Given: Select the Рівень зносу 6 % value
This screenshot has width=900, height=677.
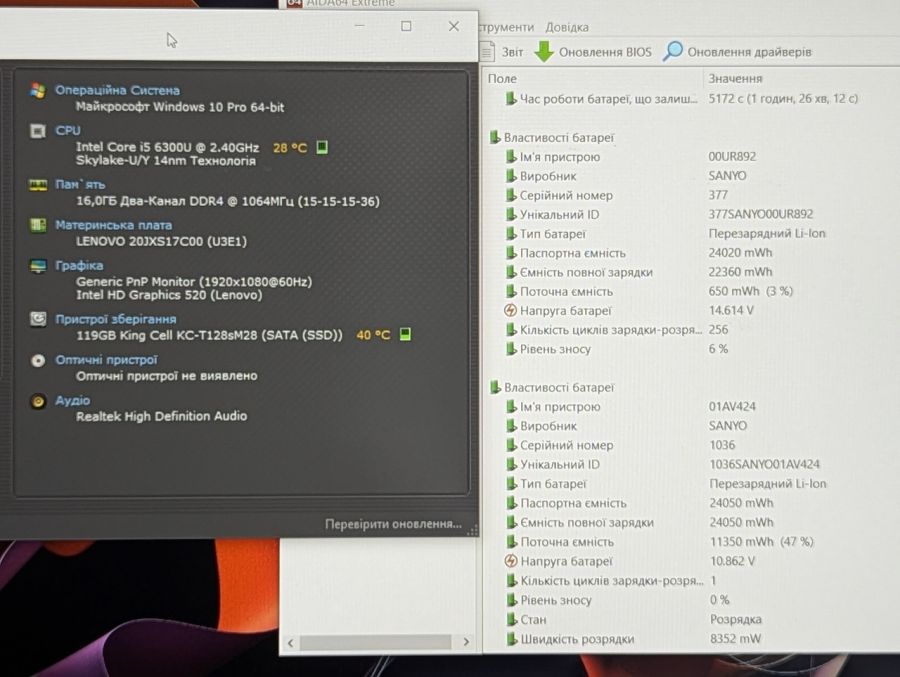Looking at the screenshot, I should point(718,349).
